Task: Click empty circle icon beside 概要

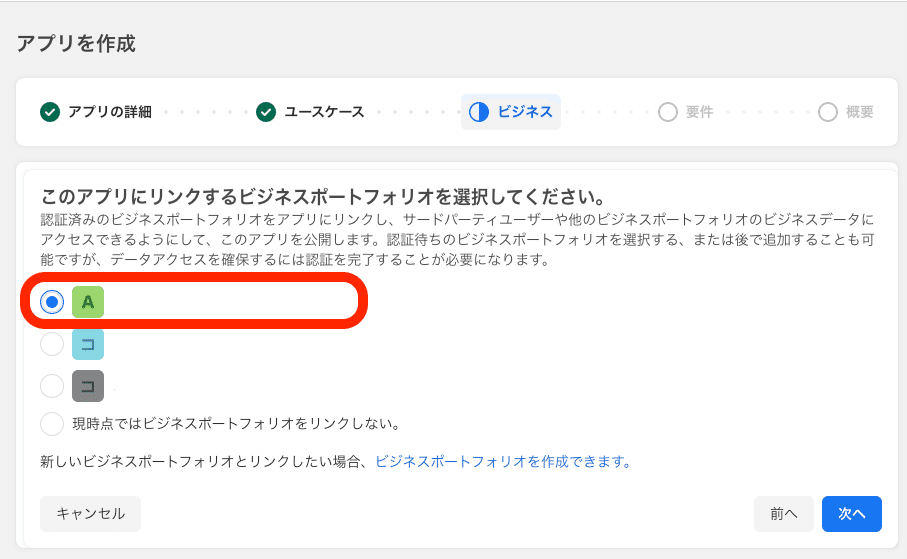Action: point(828,112)
